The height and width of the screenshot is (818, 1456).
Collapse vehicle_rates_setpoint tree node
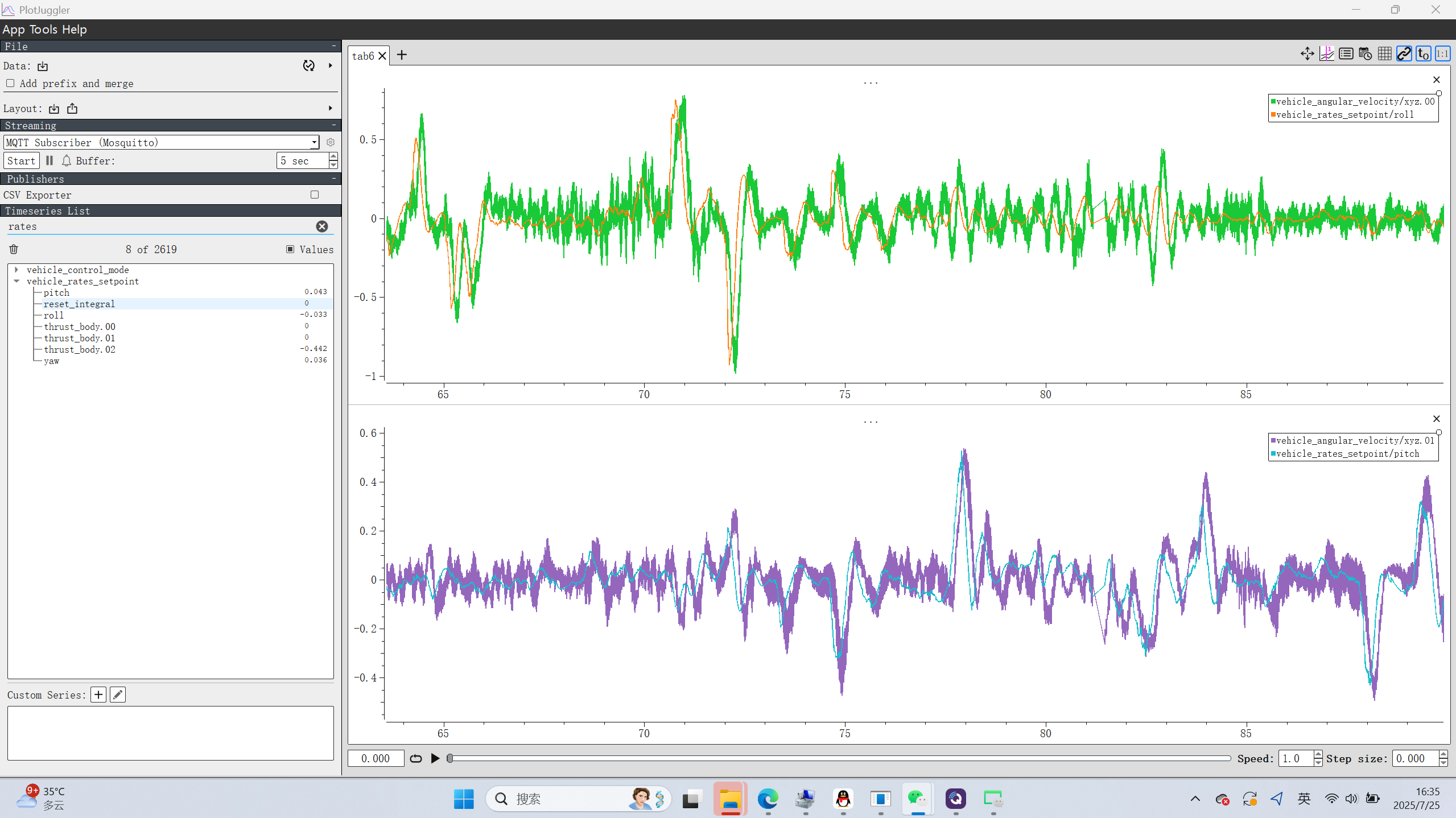[x=17, y=281]
